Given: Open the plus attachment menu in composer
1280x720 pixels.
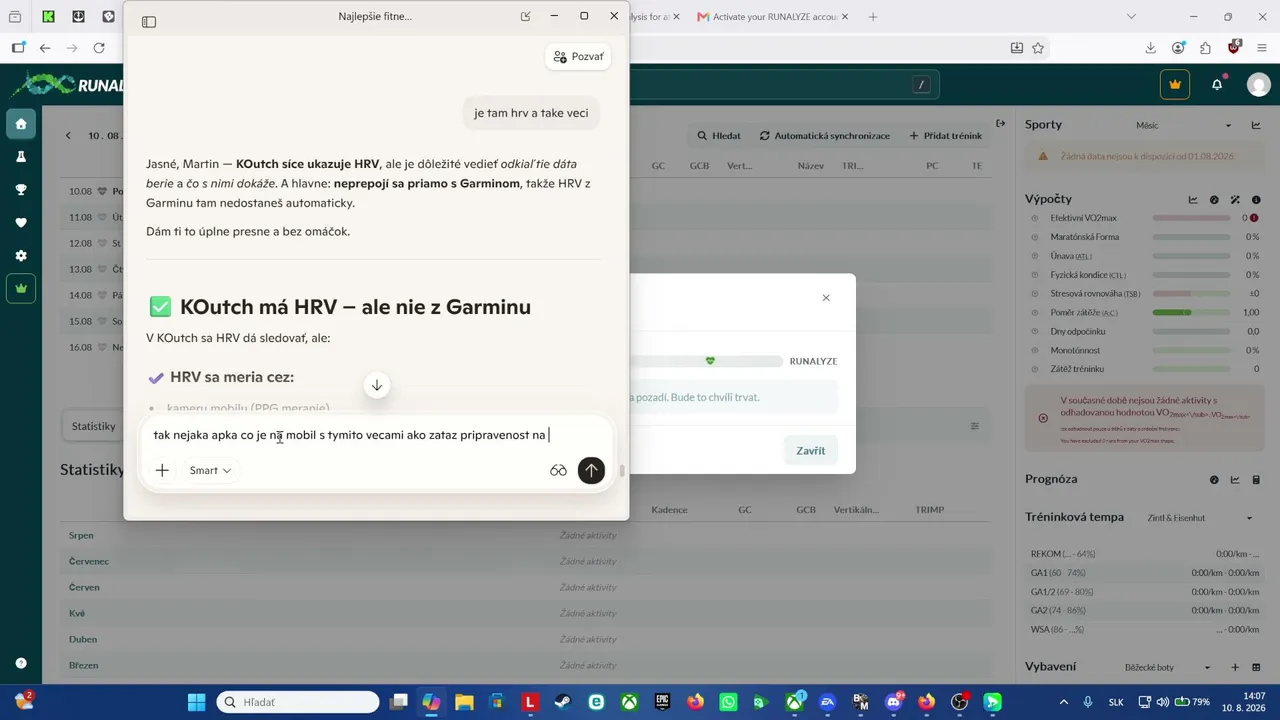Looking at the screenshot, I should pos(162,470).
